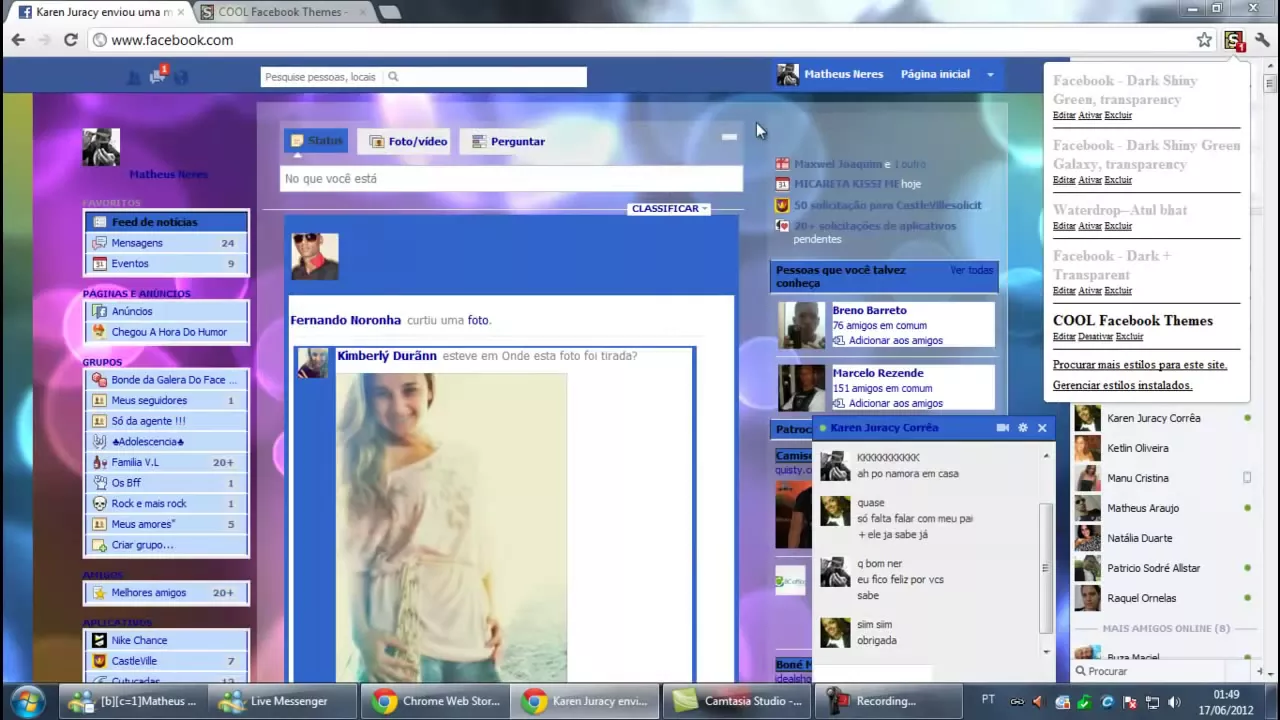Activate Waterdrop–Atul bhat style

click(1090, 227)
